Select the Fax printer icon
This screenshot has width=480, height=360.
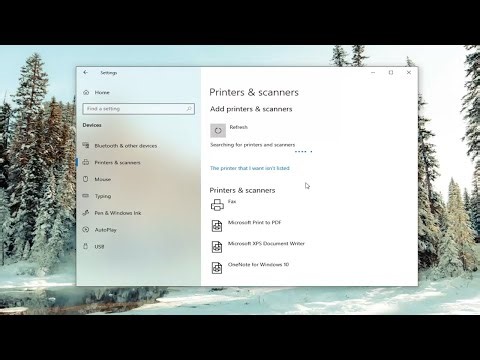[217, 205]
